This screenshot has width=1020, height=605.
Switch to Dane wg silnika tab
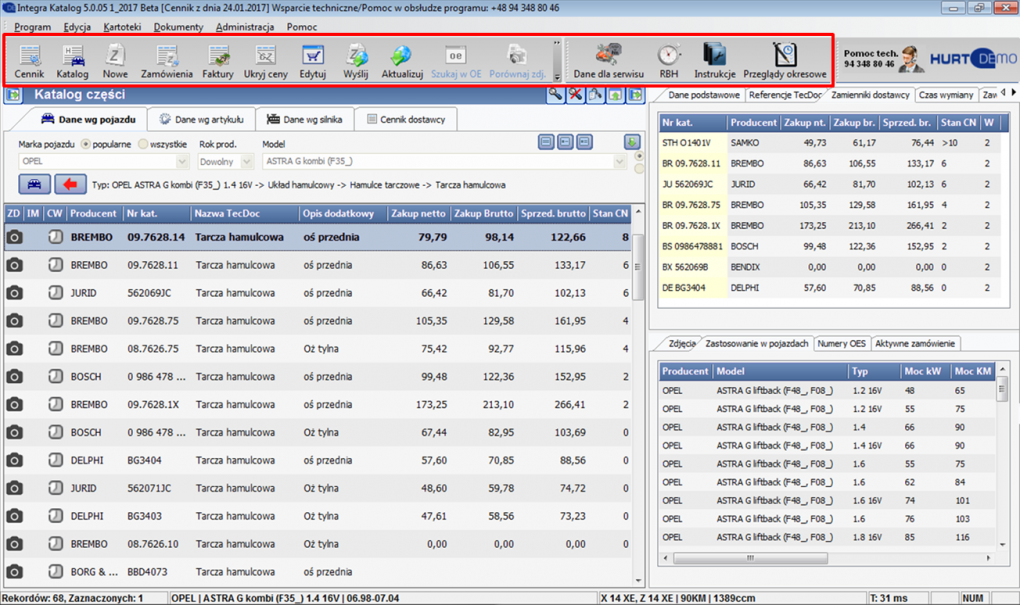pyautogui.click(x=305, y=120)
